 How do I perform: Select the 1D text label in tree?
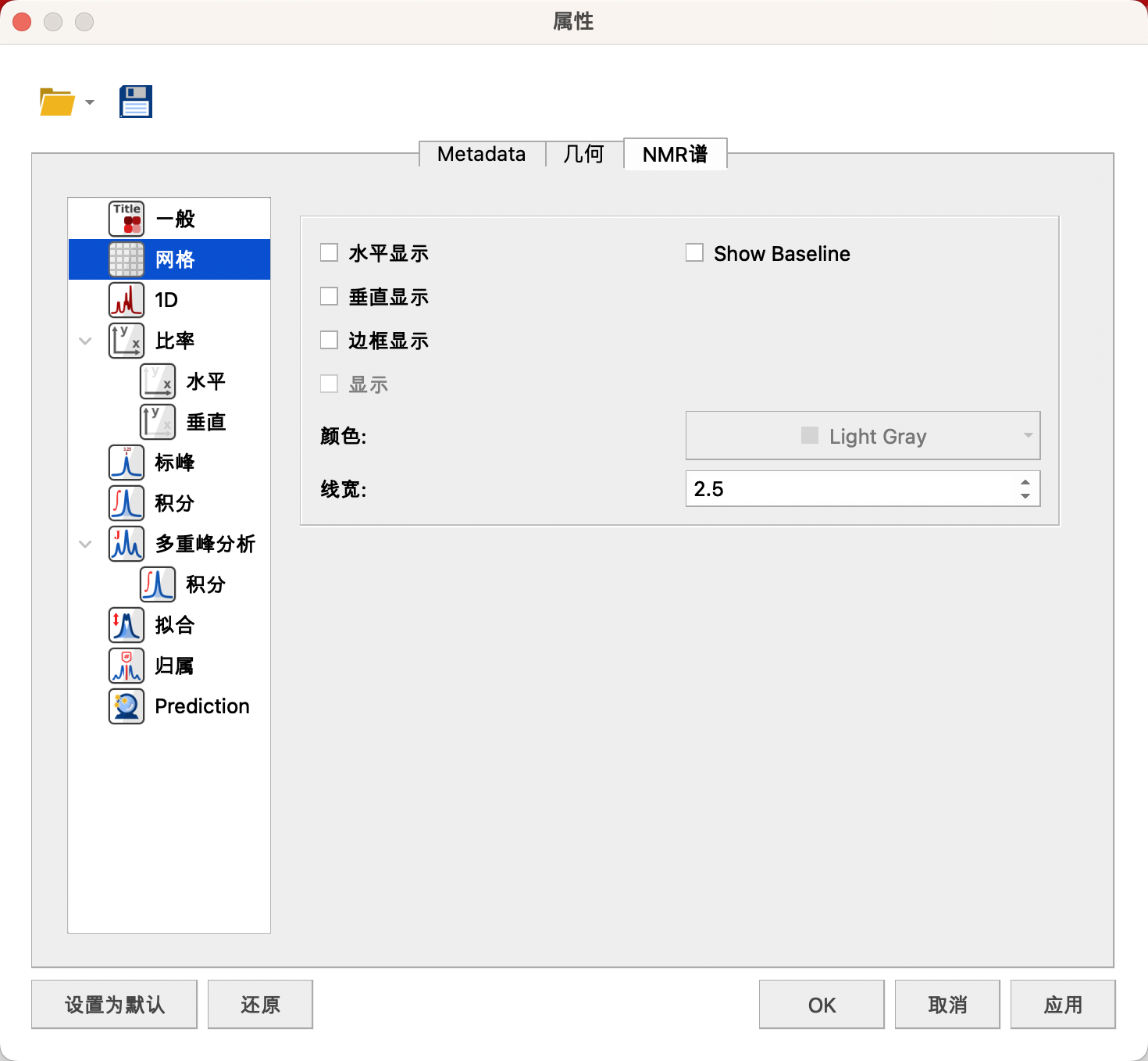pos(166,300)
